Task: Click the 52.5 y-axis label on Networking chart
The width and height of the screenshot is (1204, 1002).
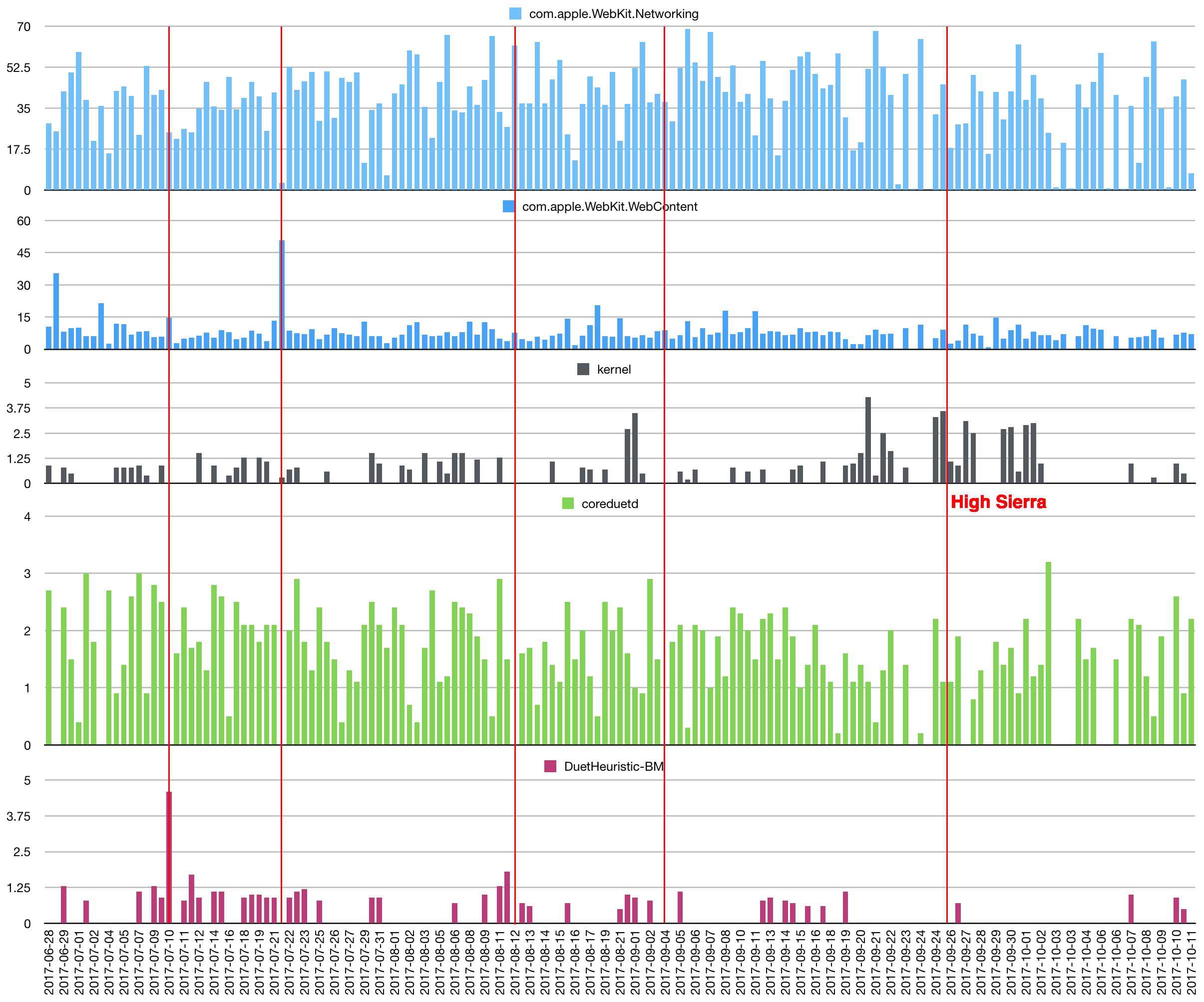Action: (x=19, y=67)
